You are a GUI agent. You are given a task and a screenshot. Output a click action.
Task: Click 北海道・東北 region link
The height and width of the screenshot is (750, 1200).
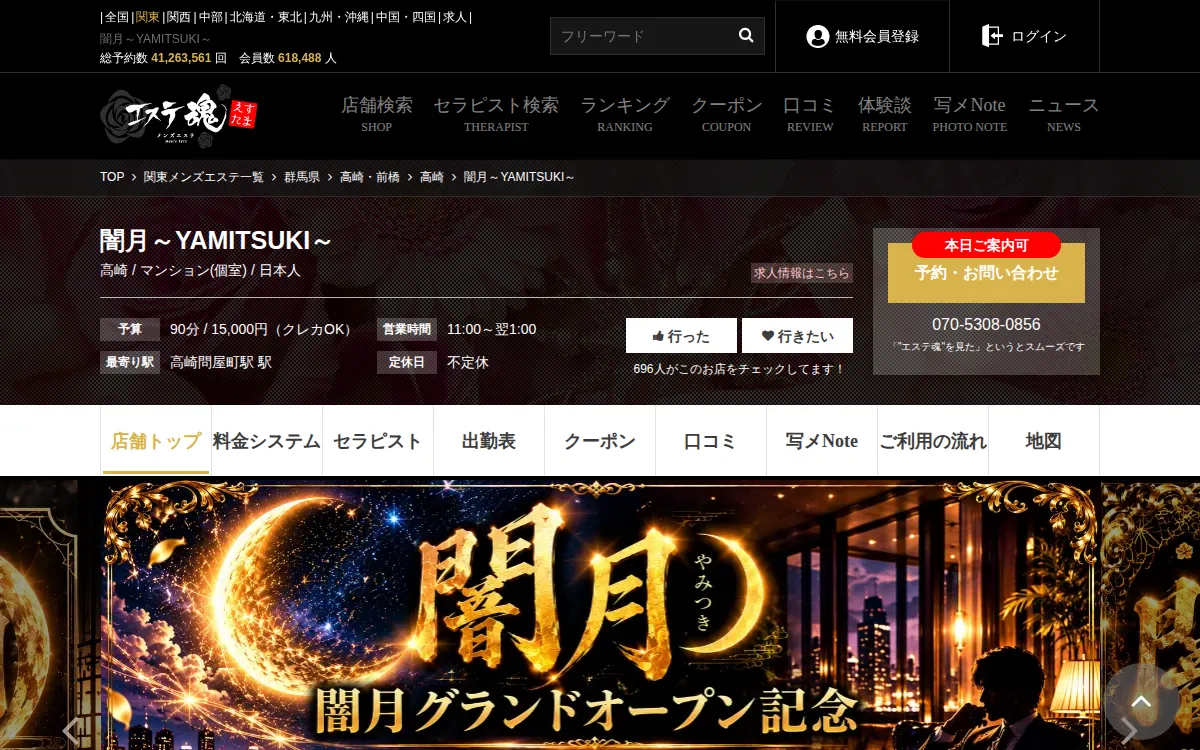pyautogui.click(x=266, y=17)
